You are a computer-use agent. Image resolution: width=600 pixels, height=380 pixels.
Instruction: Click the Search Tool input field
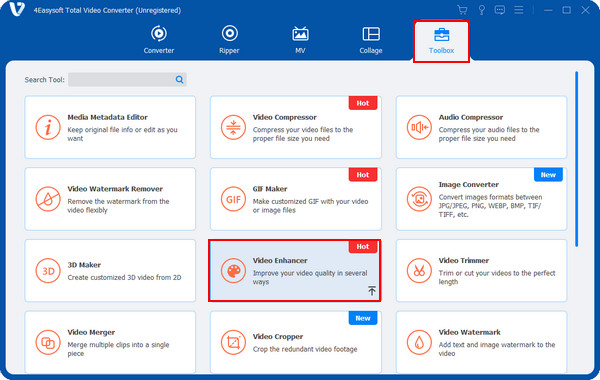pyautogui.click(x=127, y=80)
